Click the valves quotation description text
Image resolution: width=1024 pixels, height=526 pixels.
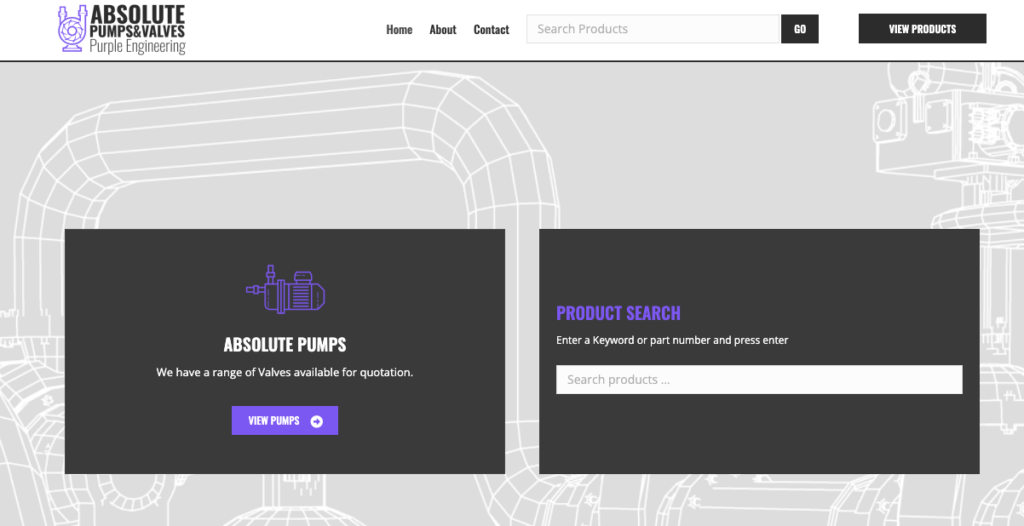[x=285, y=372]
